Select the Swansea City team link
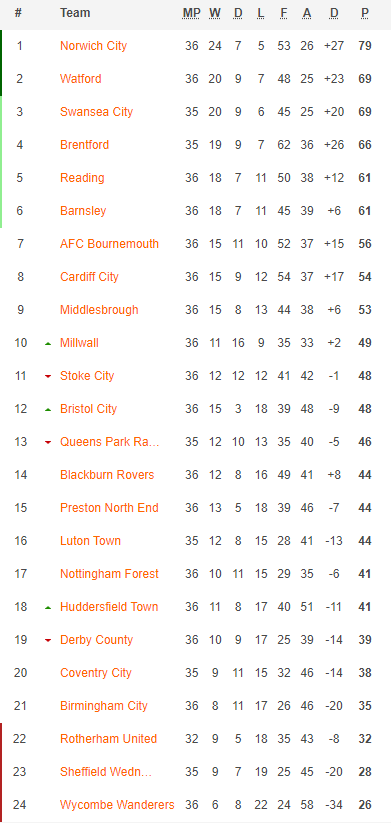This screenshot has height=823, width=391. 97,112
